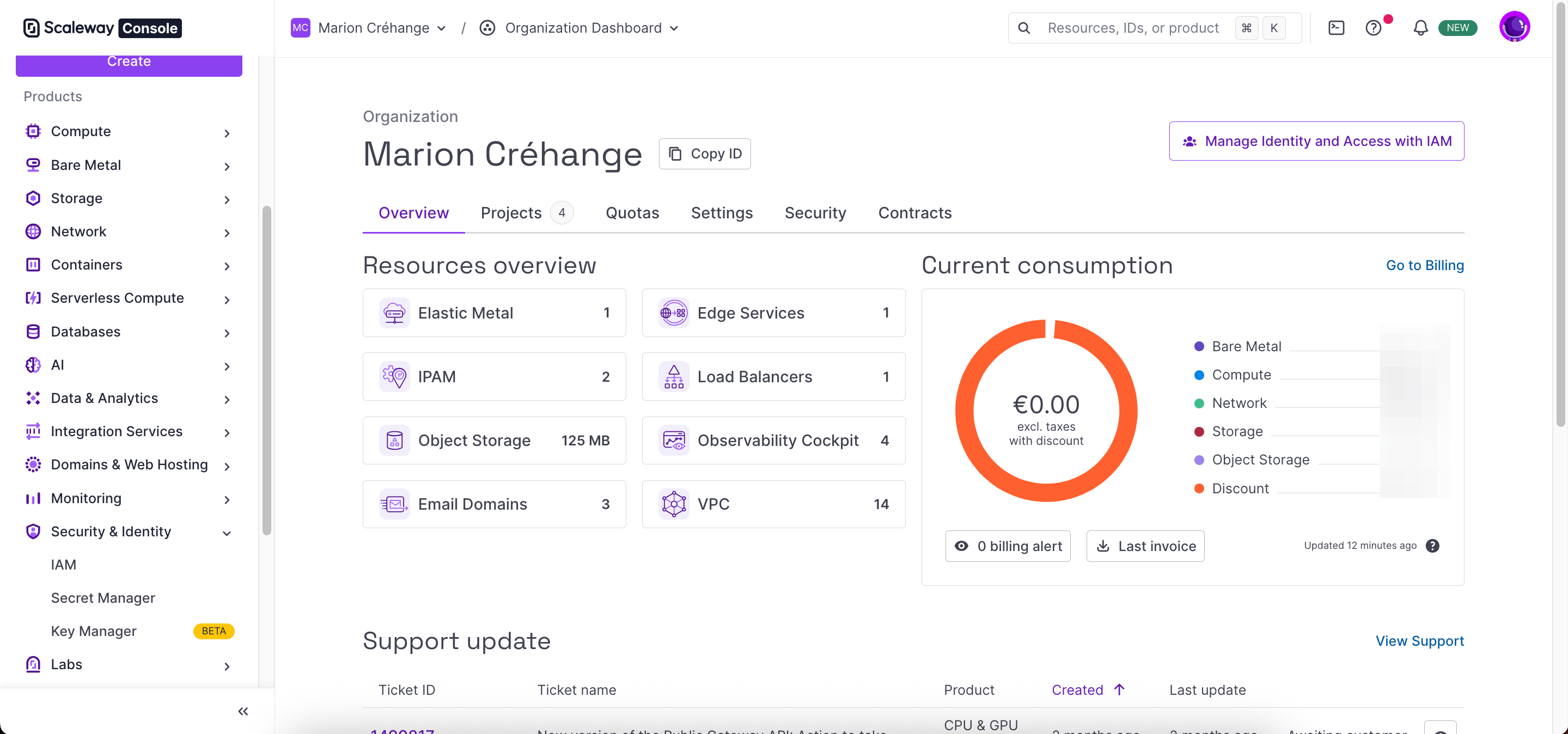Click the Compute chip icon in sidebar
Image resolution: width=1568 pixels, height=734 pixels.
click(33, 131)
